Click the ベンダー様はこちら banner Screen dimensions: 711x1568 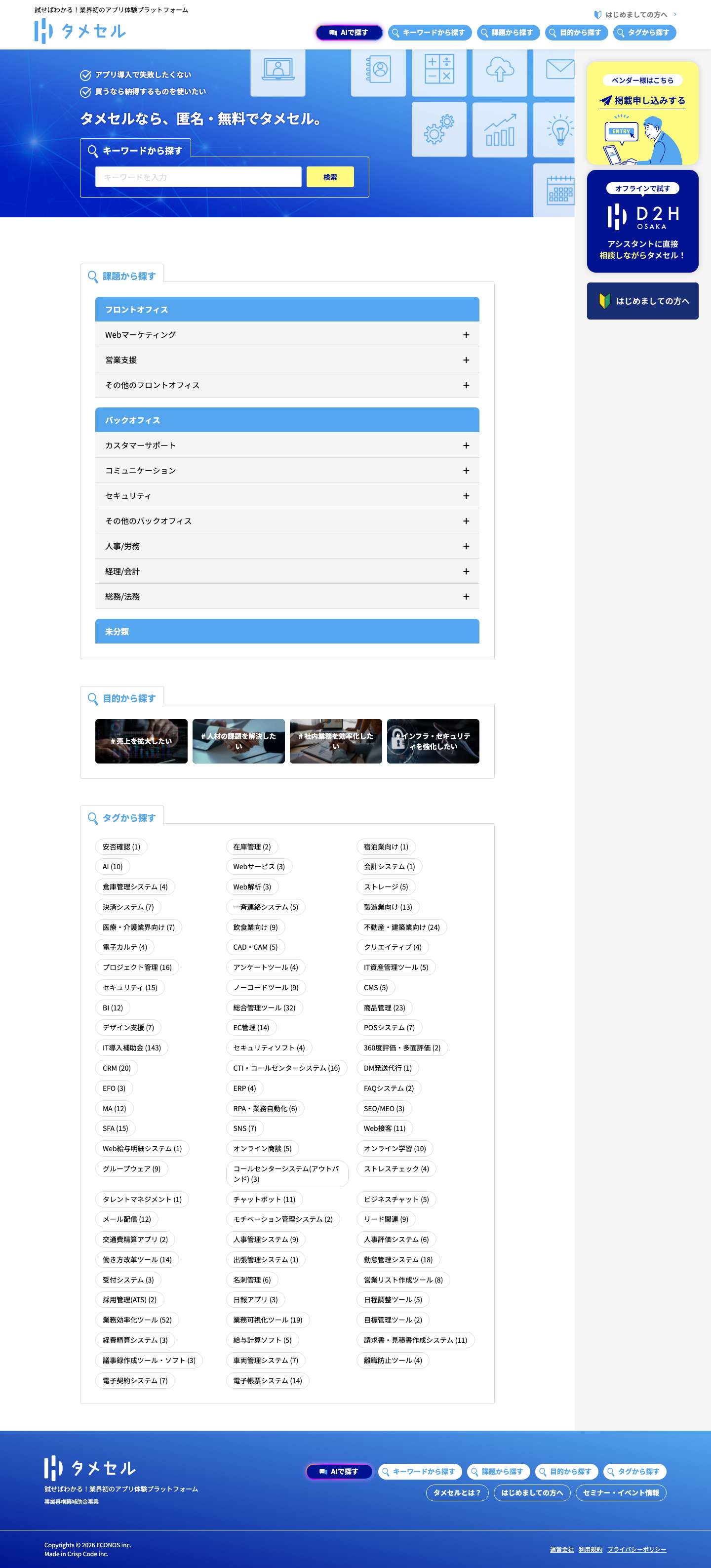coord(642,113)
